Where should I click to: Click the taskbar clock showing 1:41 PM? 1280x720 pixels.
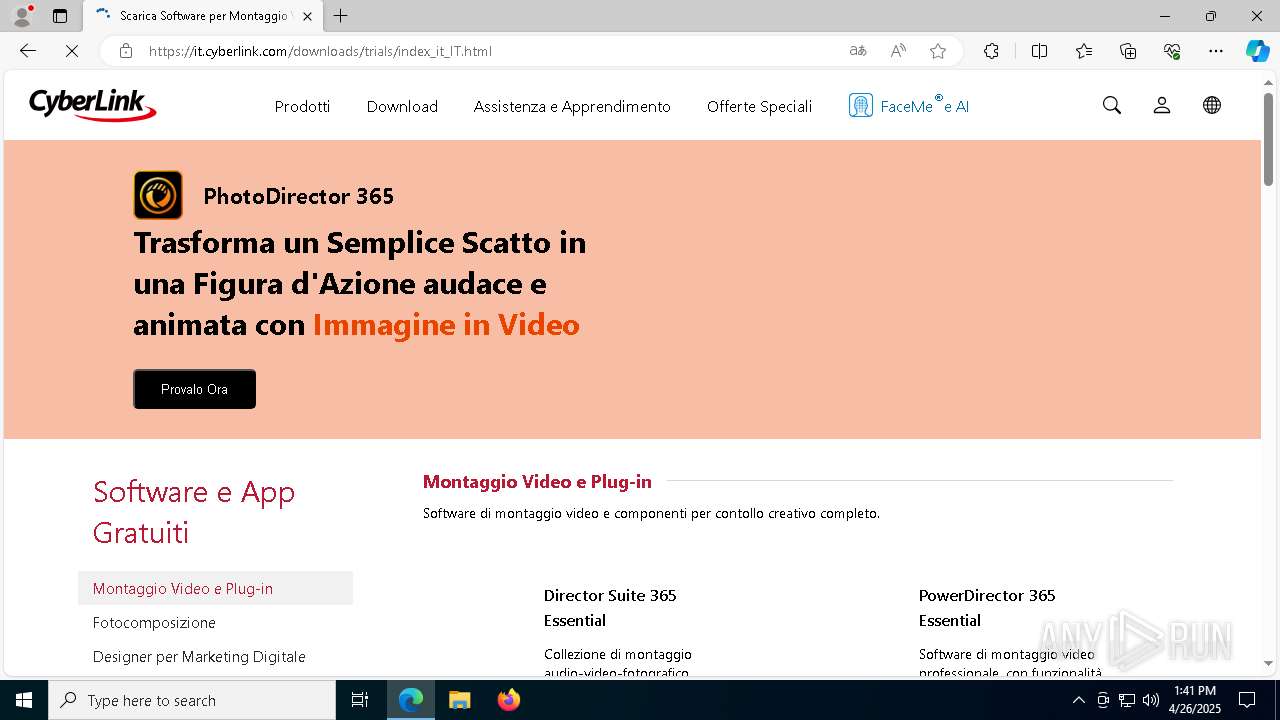[1195, 700]
